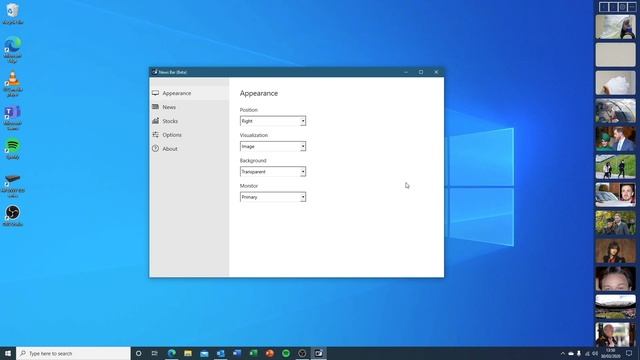The height and width of the screenshot is (360, 640).
Task: Select the VLC media player desktop shortcut
Action: click(13, 84)
